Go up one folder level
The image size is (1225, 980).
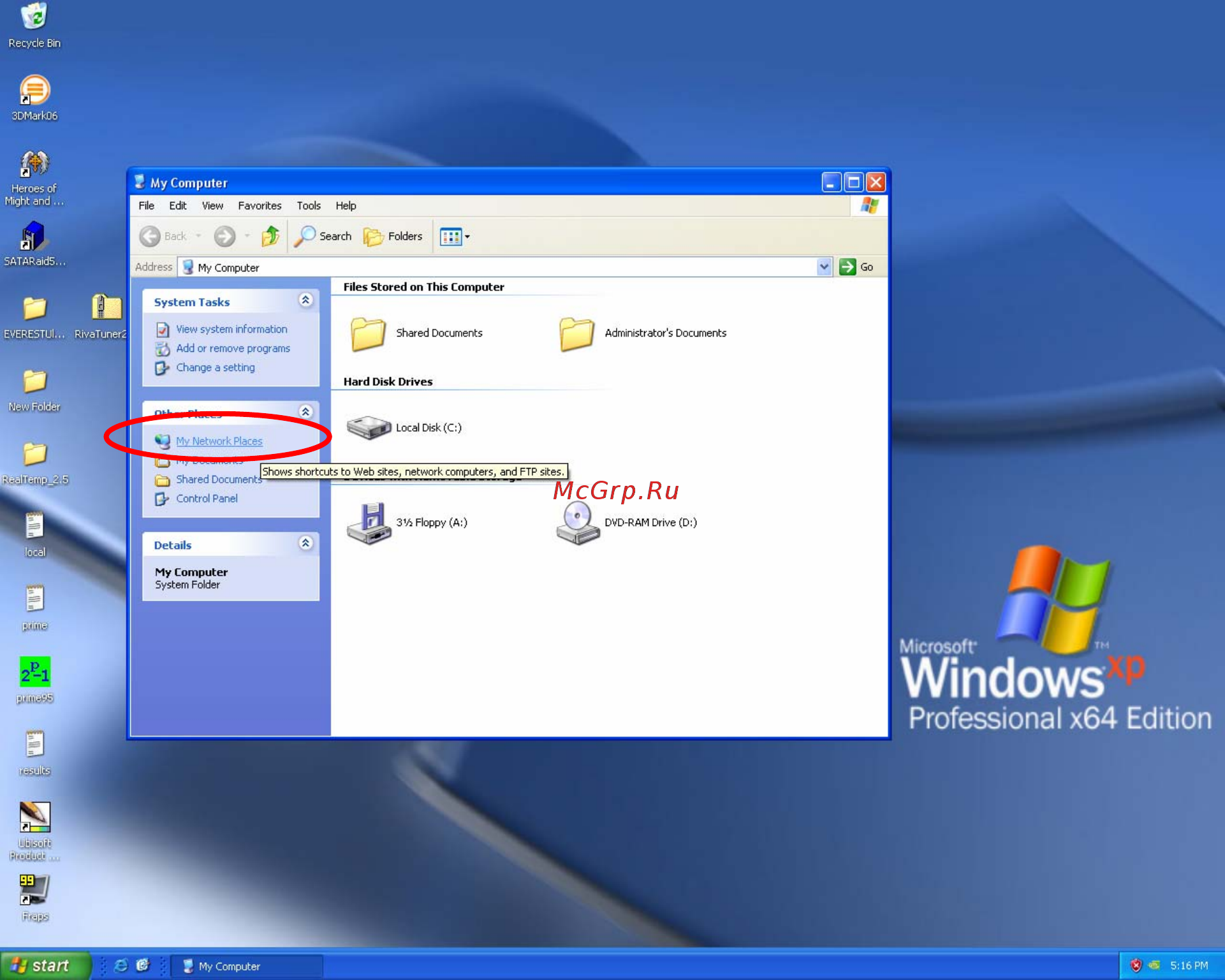coord(270,237)
